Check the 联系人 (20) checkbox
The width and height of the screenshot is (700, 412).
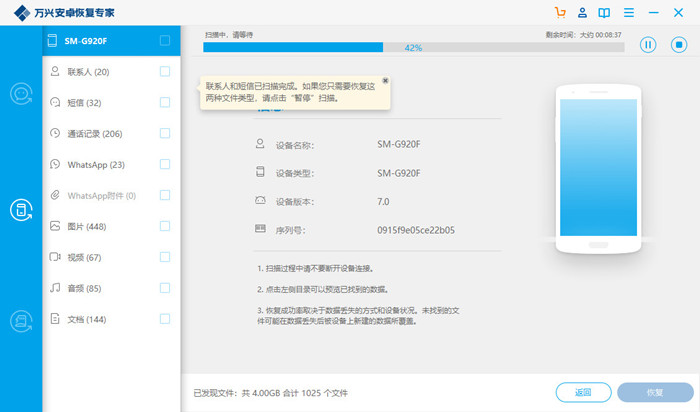(x=165, y=71)
